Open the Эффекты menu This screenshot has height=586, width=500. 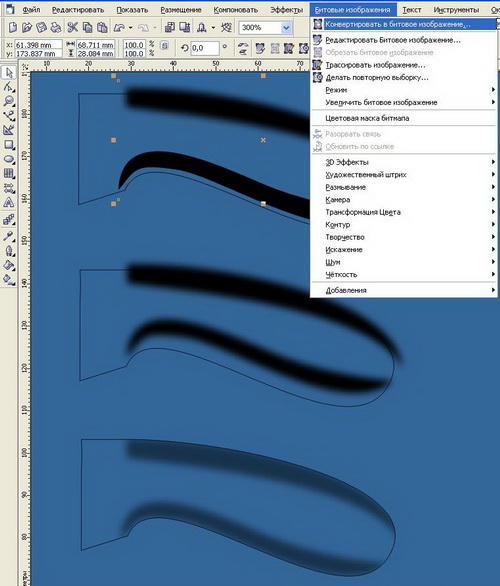click(x=287, y=10)
